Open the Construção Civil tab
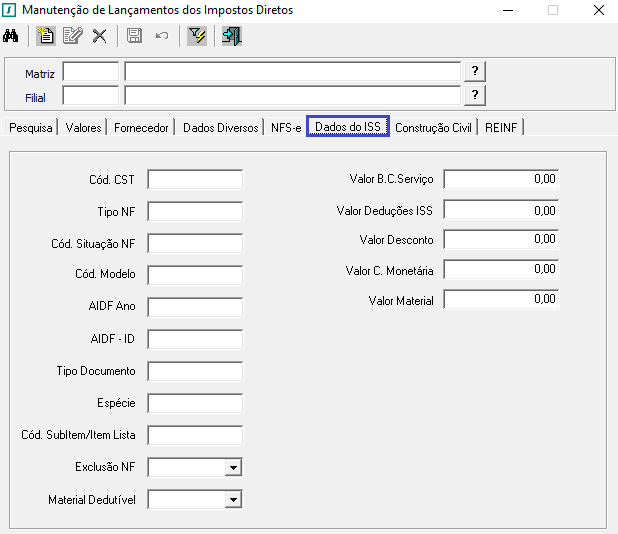Viewport: 618px width, 534px height. pyautogui.click(x=433, y=128)
